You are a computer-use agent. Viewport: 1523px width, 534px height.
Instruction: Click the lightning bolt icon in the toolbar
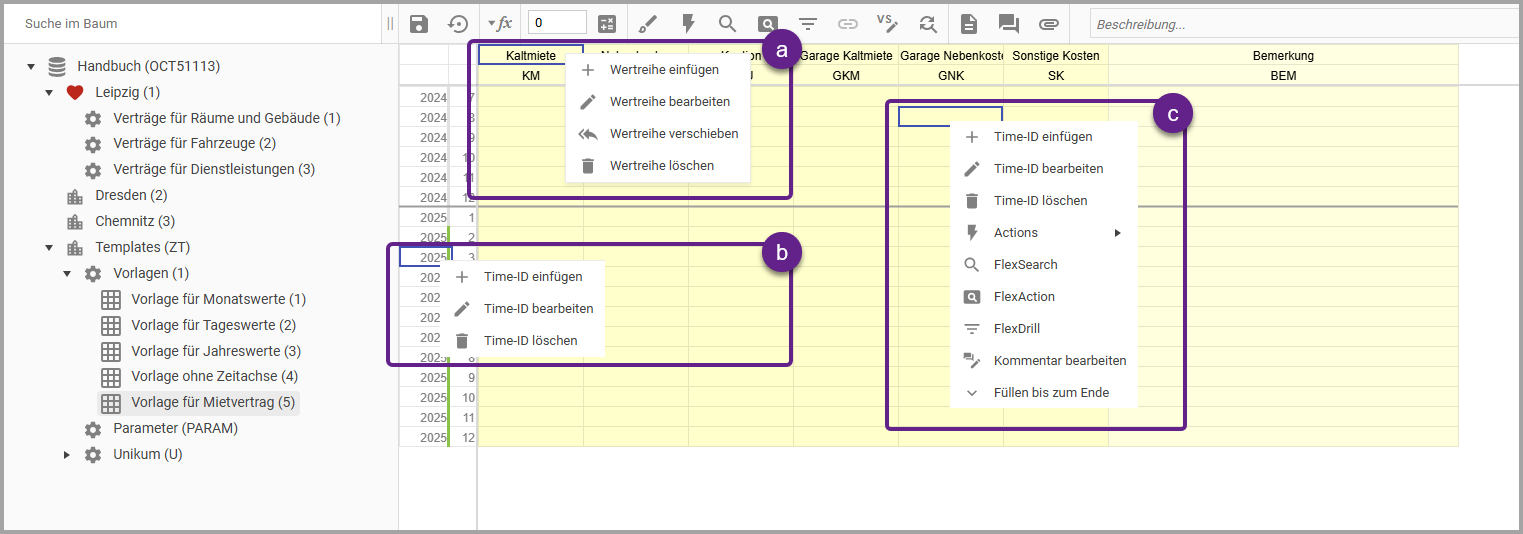[x=688, y=24]
